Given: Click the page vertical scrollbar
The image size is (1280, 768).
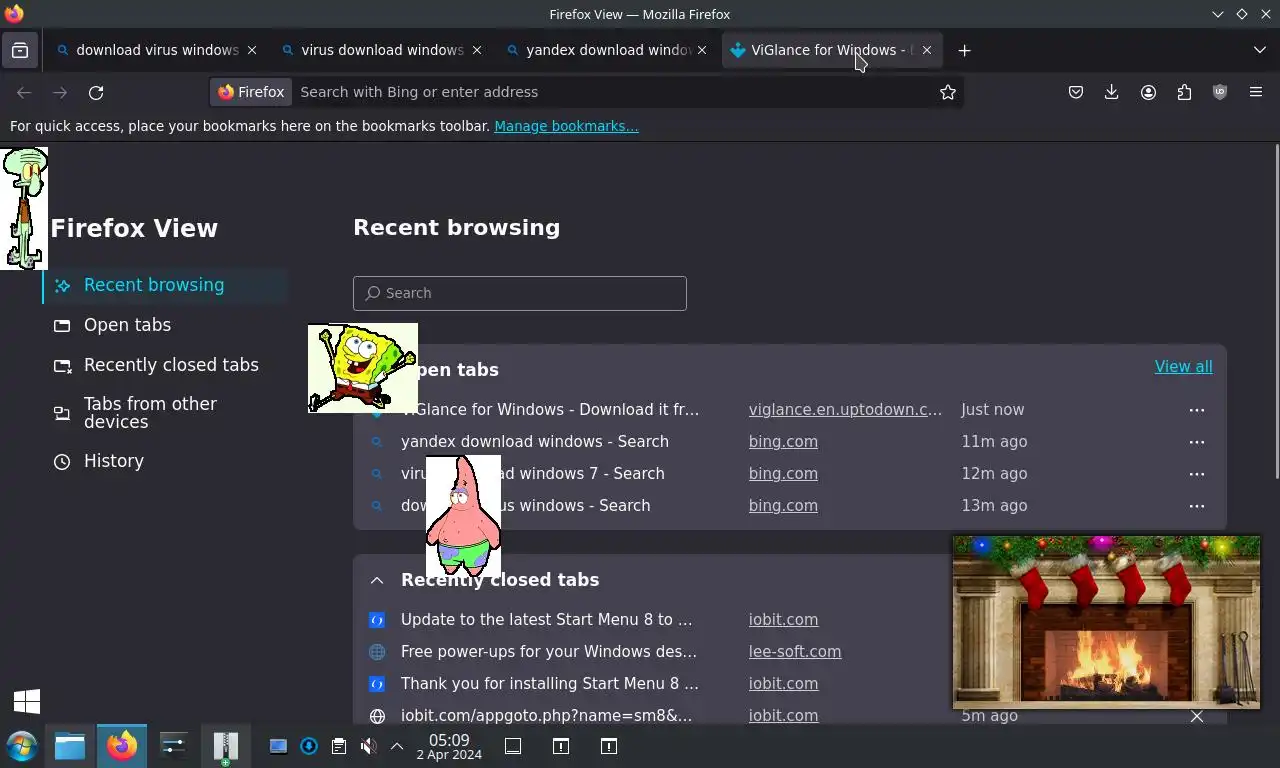Looking at the screenshot, I should 1276,312.
